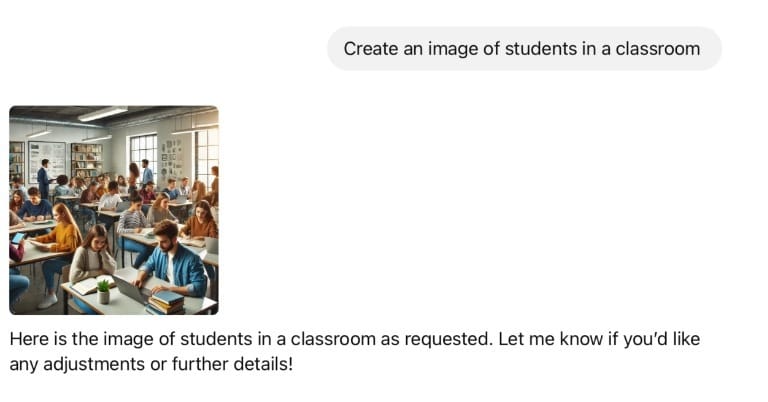Click the word 'classroom' in the prompt bubble
The height and width of the screenshot is (402, 768).
tap(660, 48)
